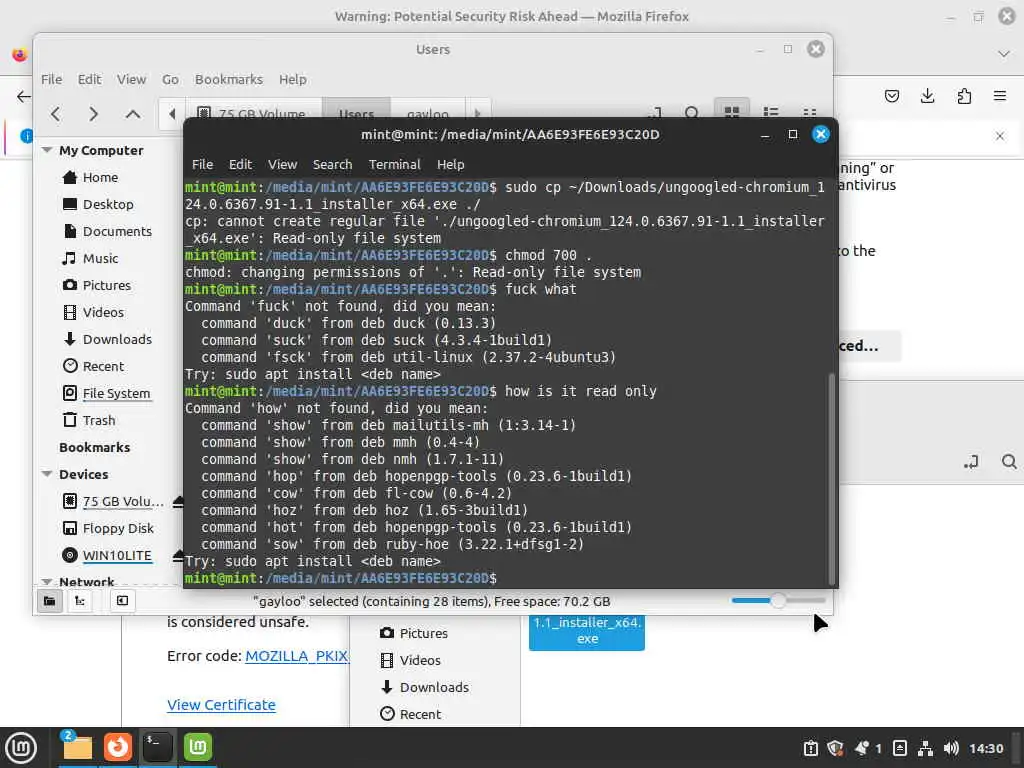Collapse the My Computer section
This screenshot has height=768, width=1024.
click(47, 150)
